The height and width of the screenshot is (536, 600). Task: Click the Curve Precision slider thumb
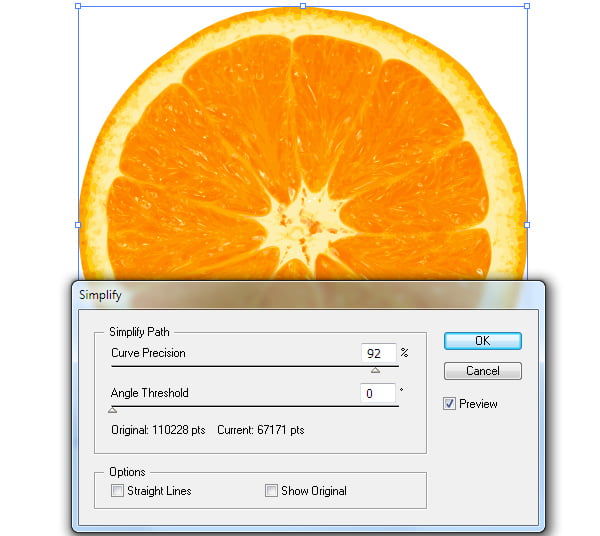click(375, 370)
